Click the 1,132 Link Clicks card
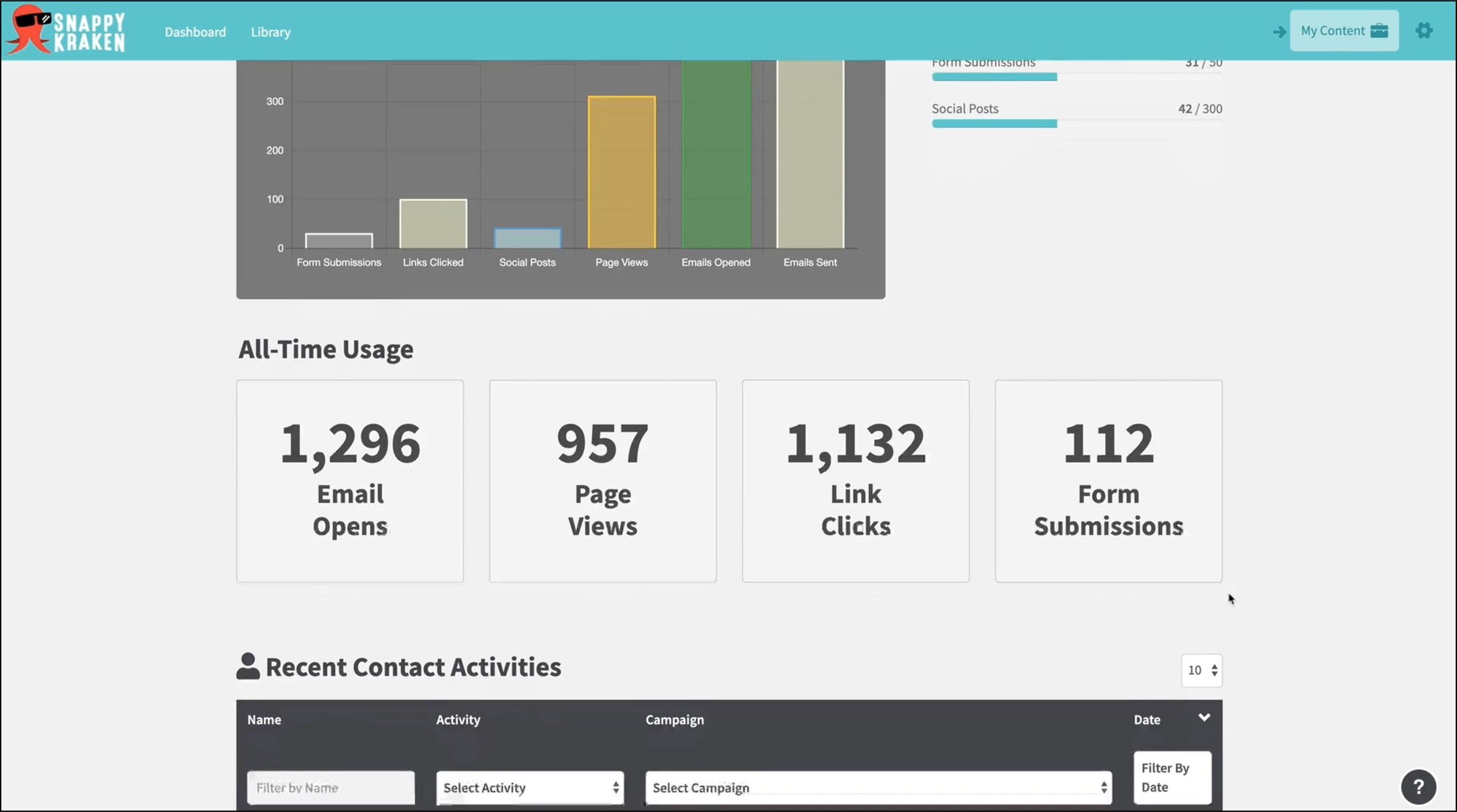 855,481
